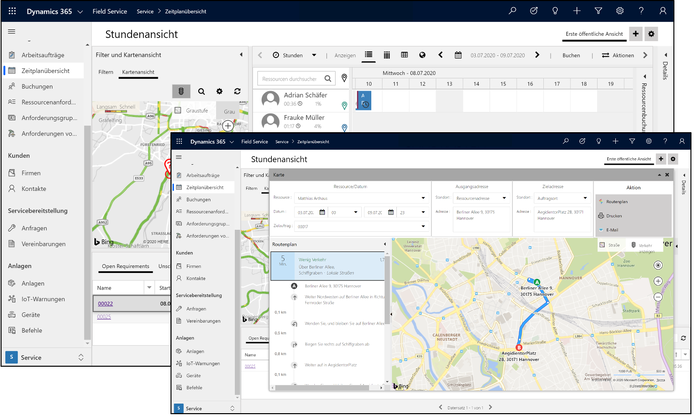This screenshot has width=700, height=419.
Task: Open Stunden view dropdown arrow
Action: pyautogui.click(x=314, y=55)
